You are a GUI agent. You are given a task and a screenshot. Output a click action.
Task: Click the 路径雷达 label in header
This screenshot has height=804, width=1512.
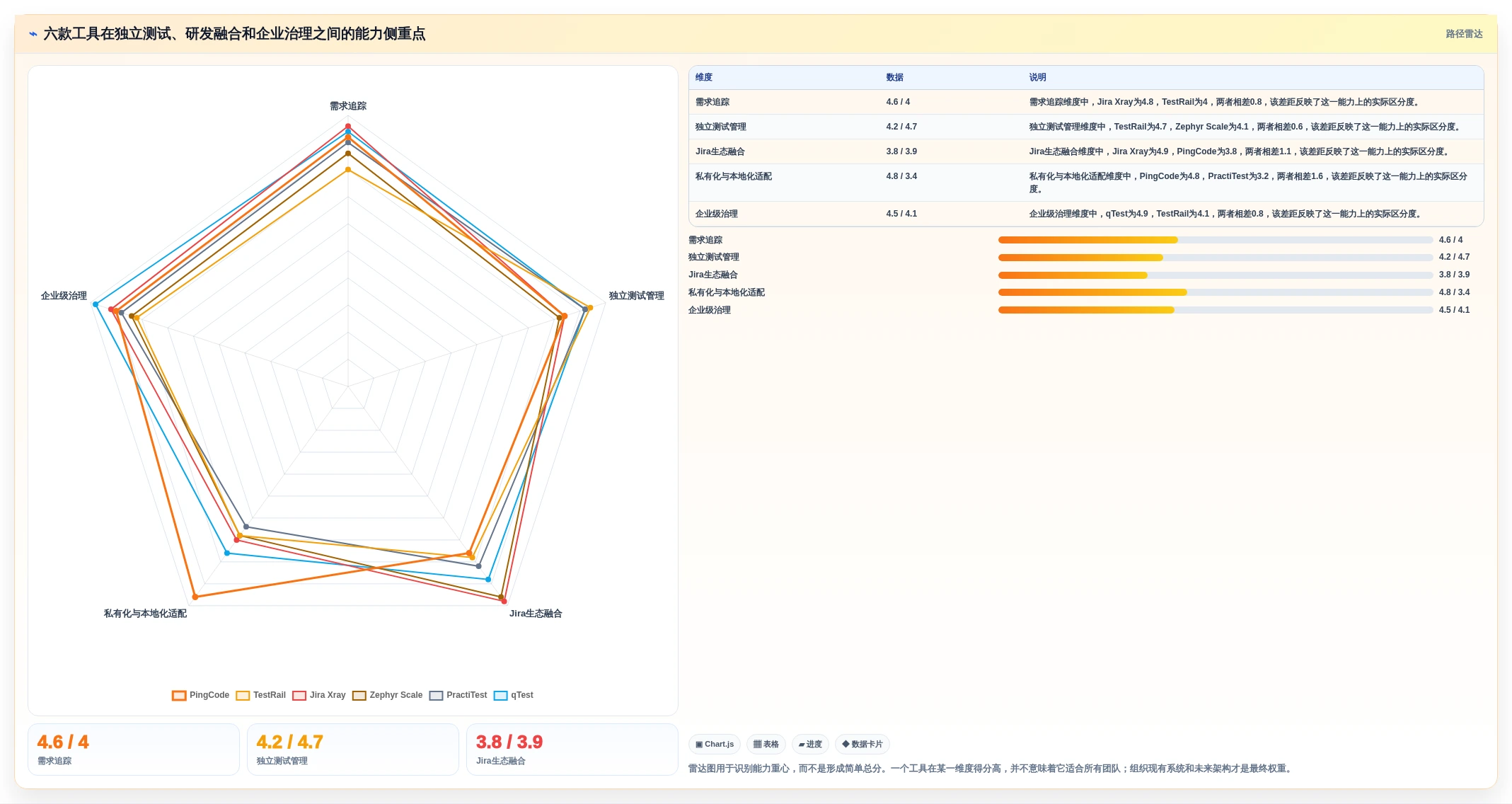pyautogui.click(x=1464, y=34)
